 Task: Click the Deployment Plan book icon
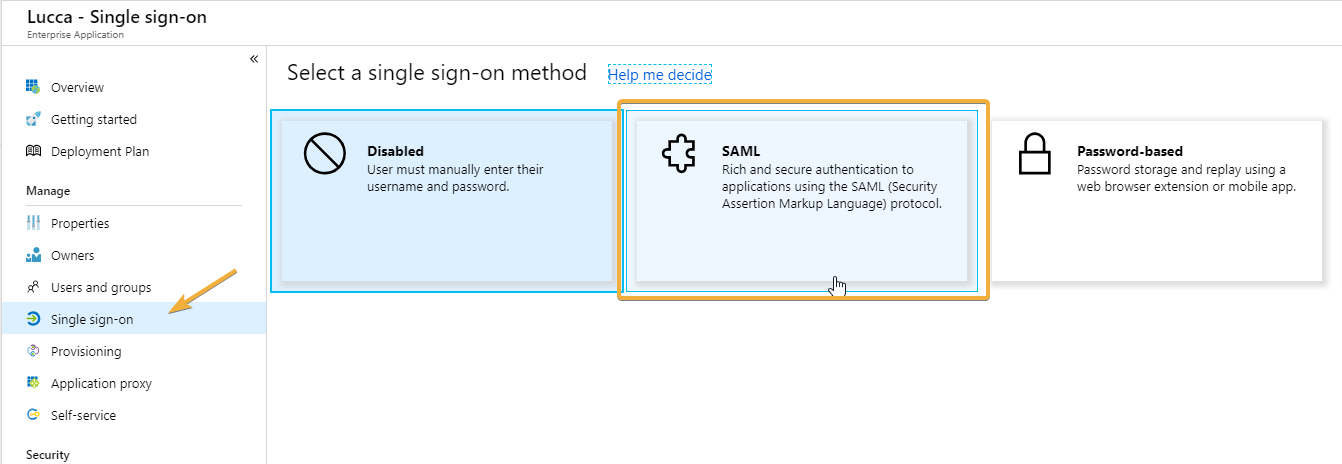pos(33,151)
